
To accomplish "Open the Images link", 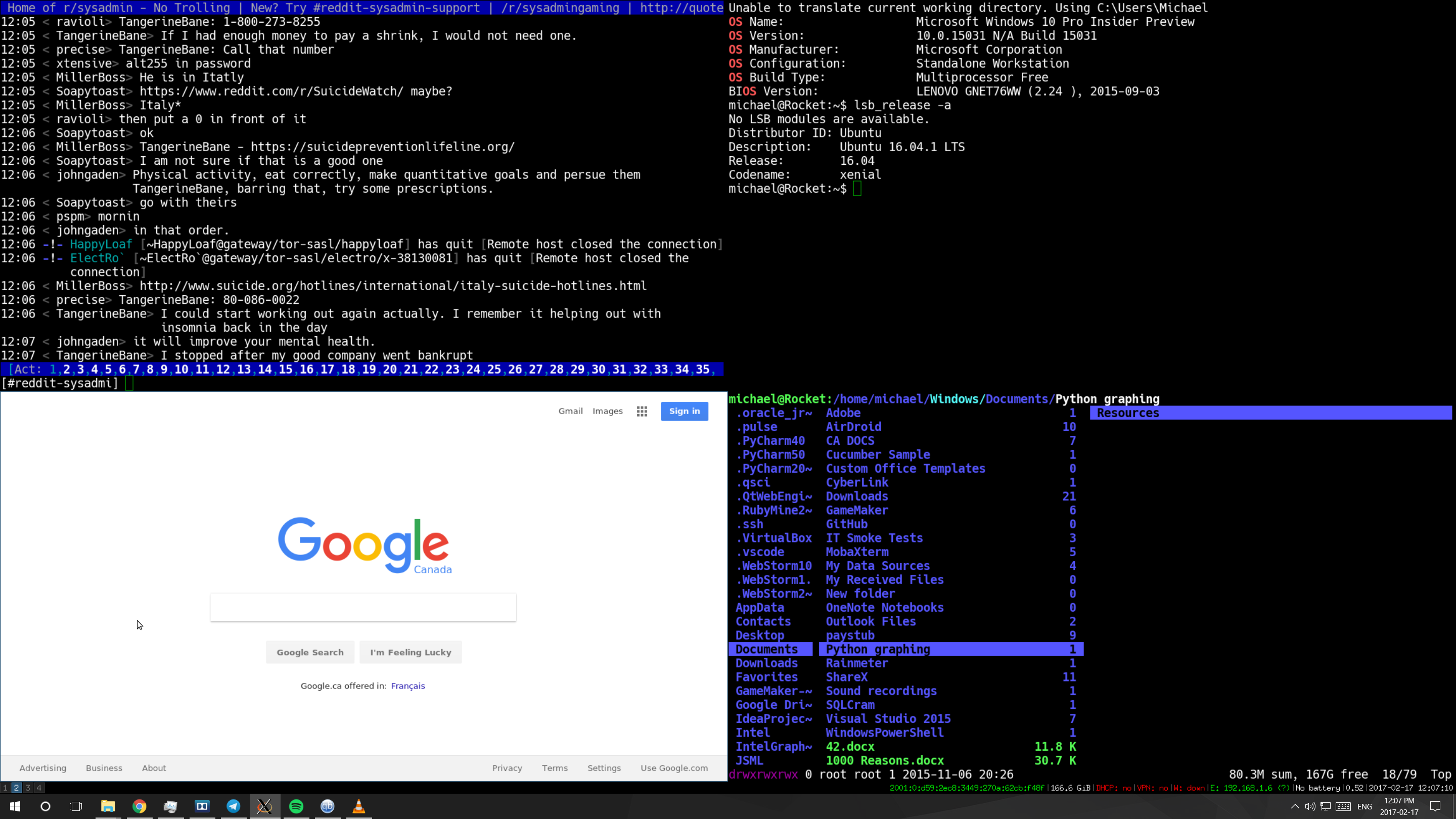I will click(608, 411).
